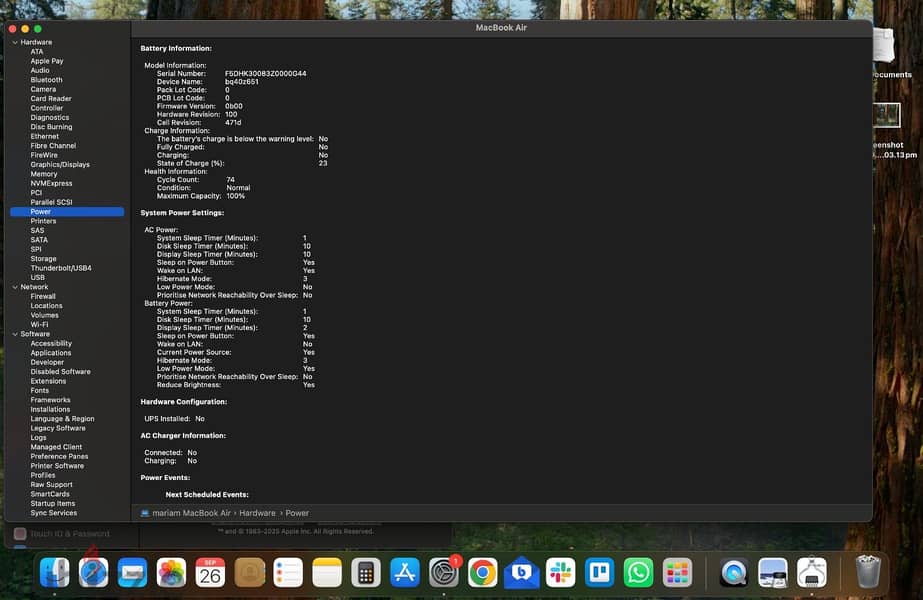Click the computer icon in the path bar
The image size is (923, 600).
[145, 513]
